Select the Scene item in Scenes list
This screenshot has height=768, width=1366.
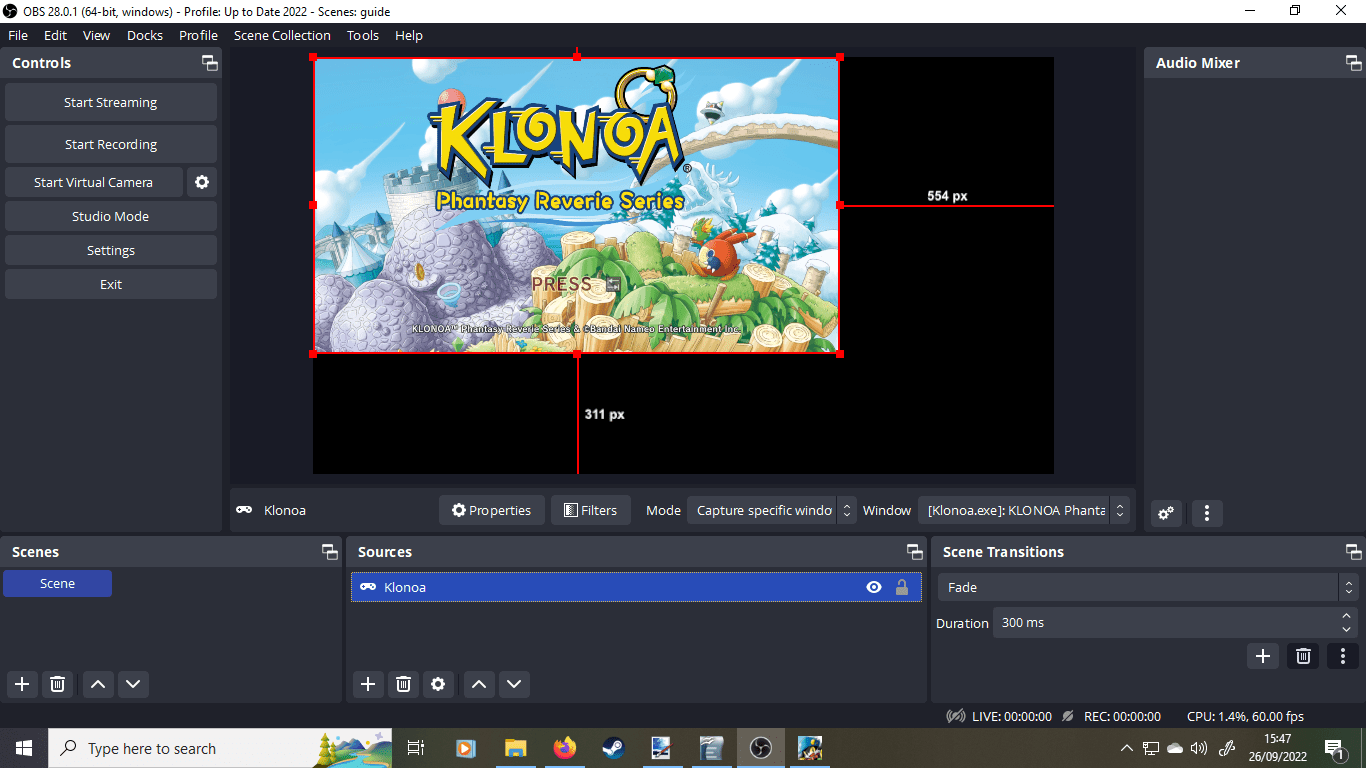coord(57,583)
